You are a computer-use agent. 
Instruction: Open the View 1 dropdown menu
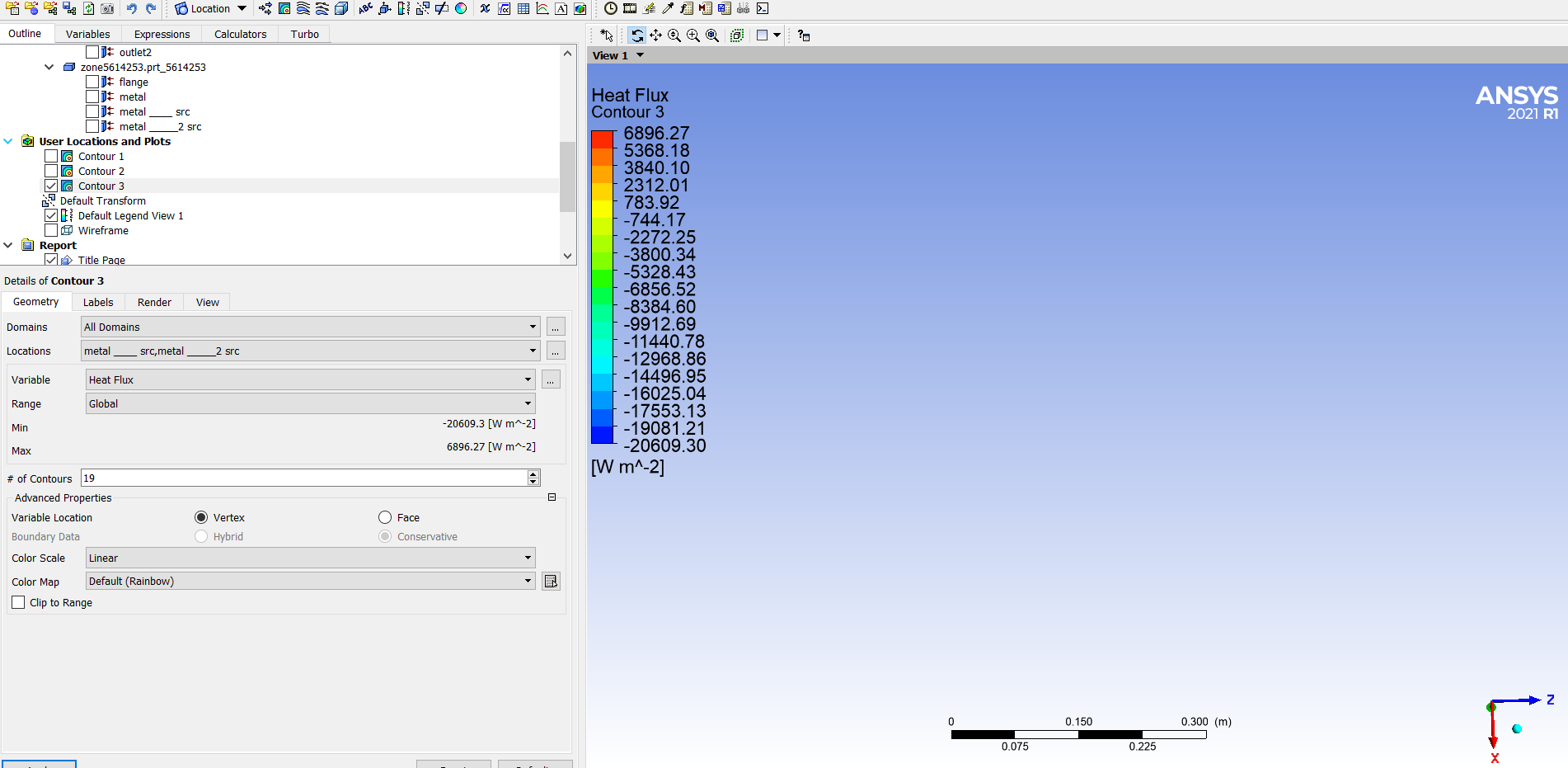(x=640, y=56)
